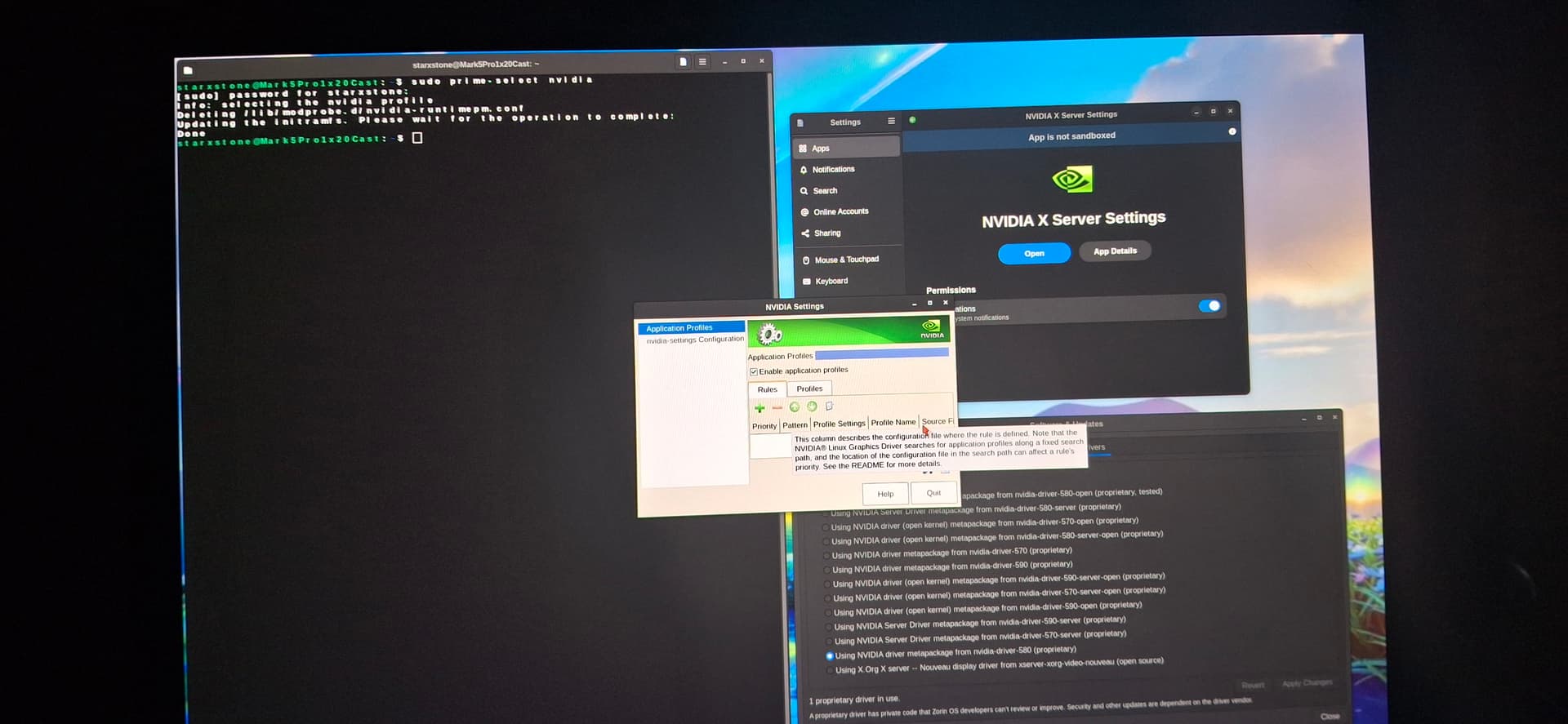
Task: Select nvidia-driver-590 (proprietary) metapackage option
Action: click(x=827, y=570)
